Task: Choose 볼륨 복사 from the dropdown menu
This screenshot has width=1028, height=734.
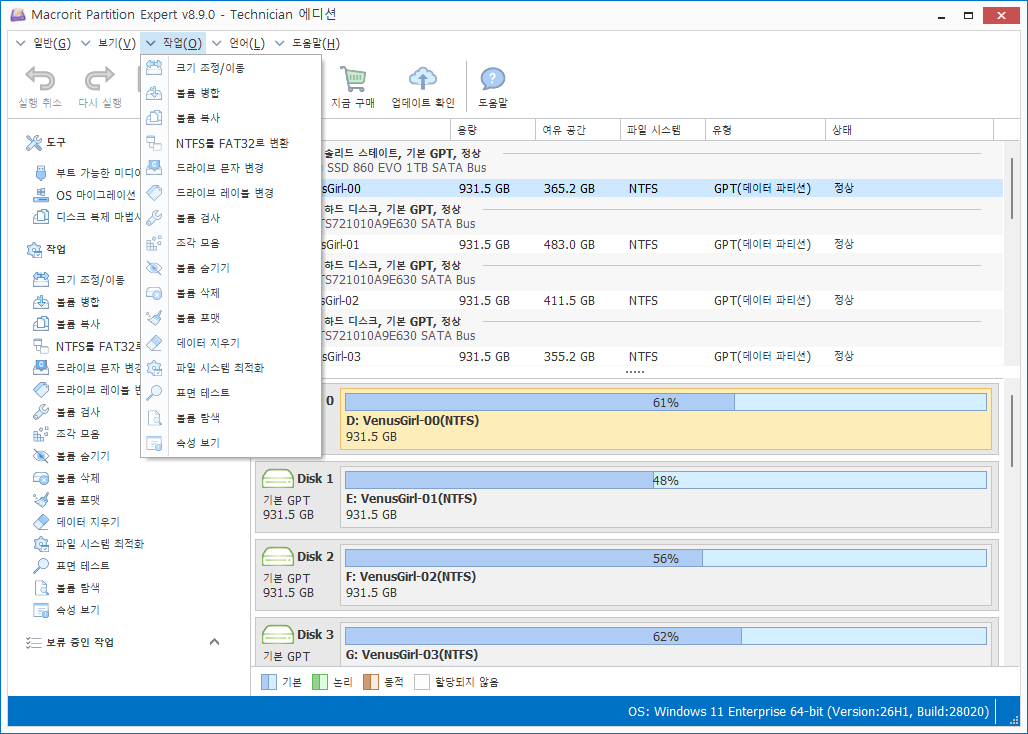Action: pos(231,118)
